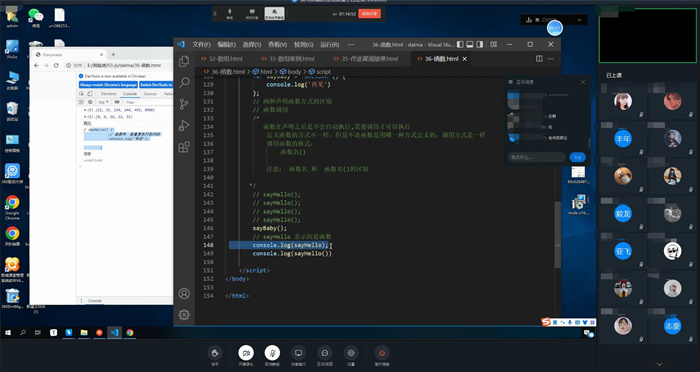The height and width of the screenshot is (372, 700).
Task: Open the VS Code Explorer panel
Action: coord(184,61)
